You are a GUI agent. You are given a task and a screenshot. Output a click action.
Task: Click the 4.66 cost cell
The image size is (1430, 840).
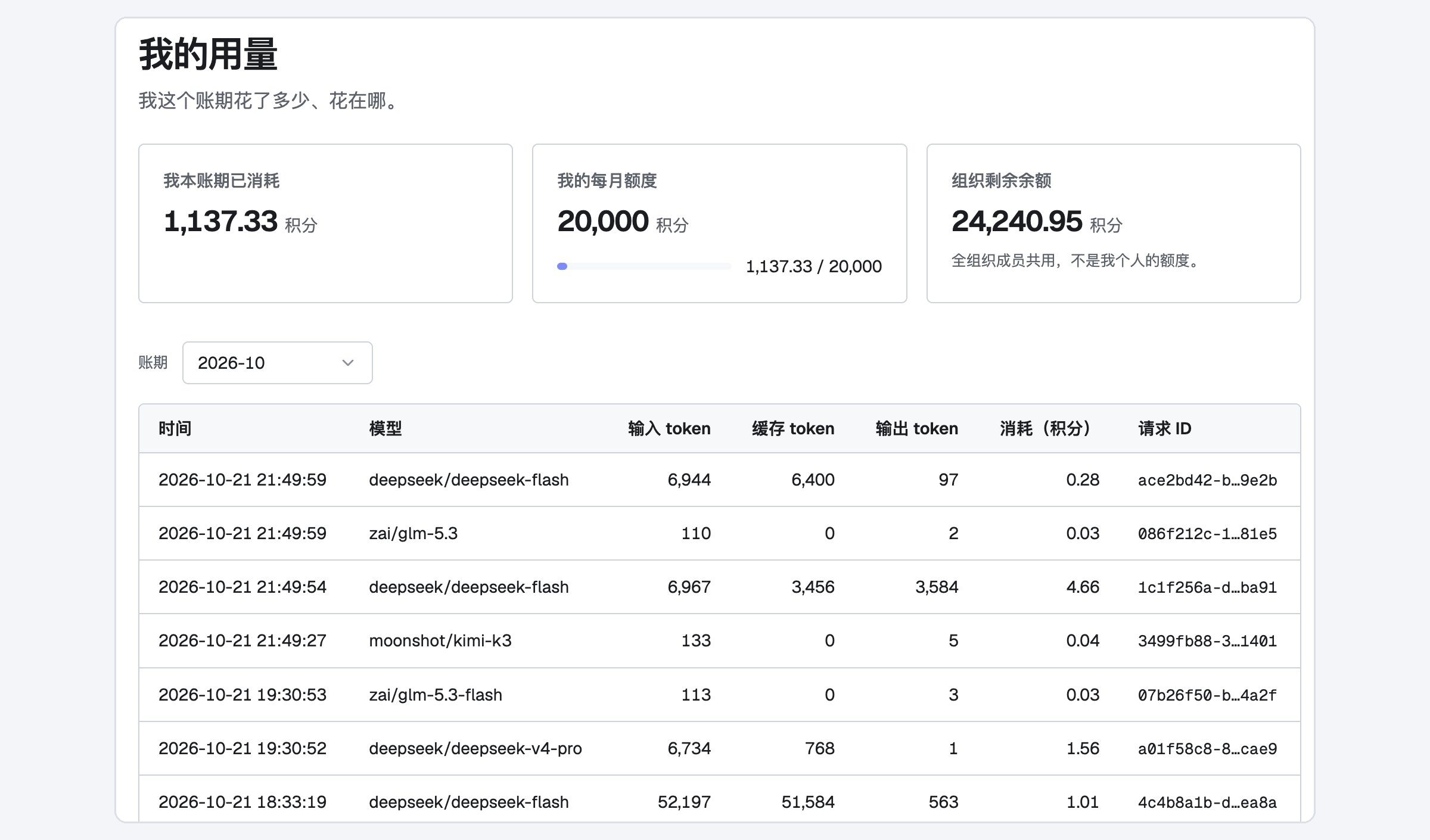pyautogui.click(x=1083, y=587)
